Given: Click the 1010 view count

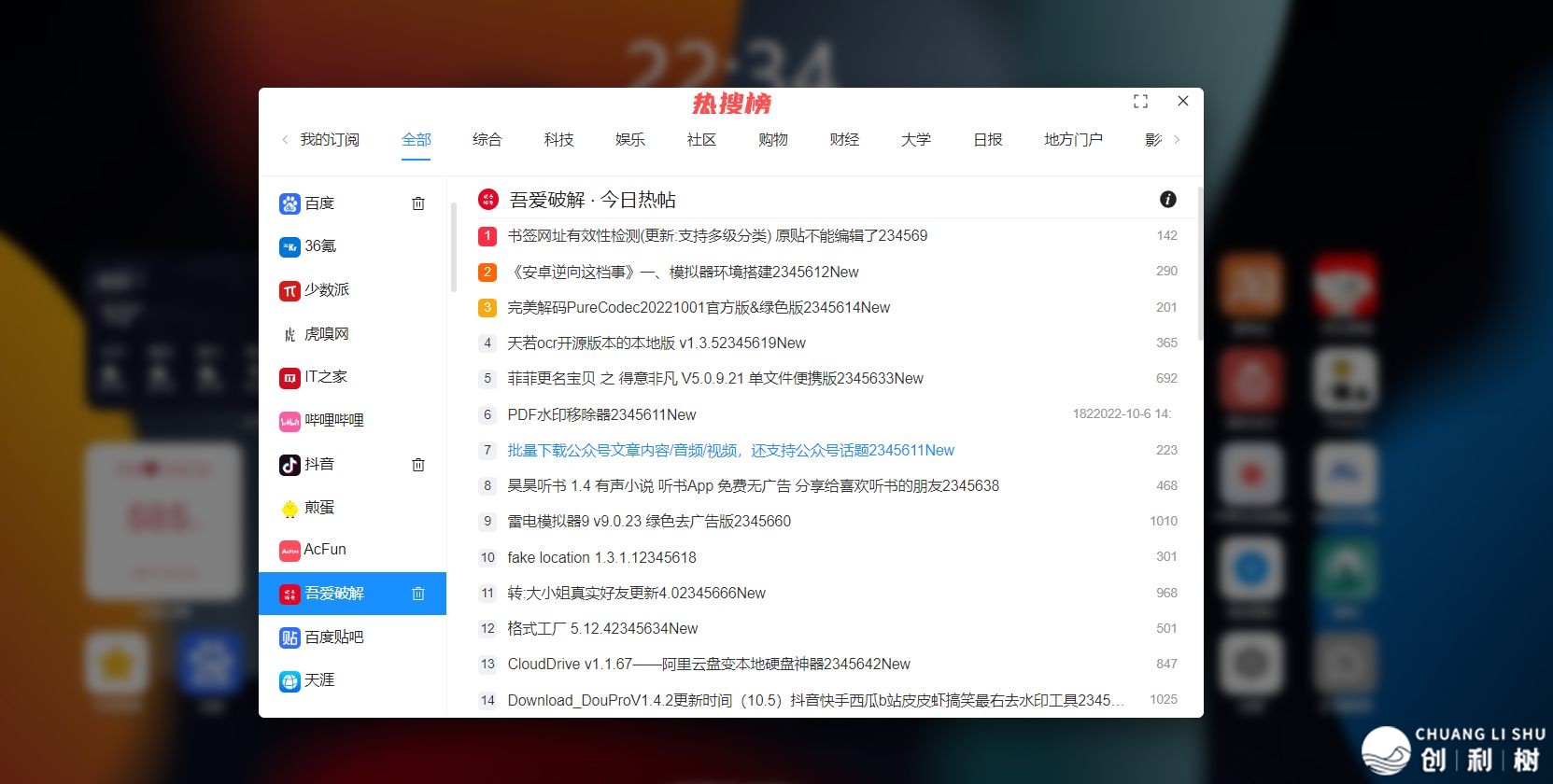Looking at the screenshot, I should pos(1164,521).
